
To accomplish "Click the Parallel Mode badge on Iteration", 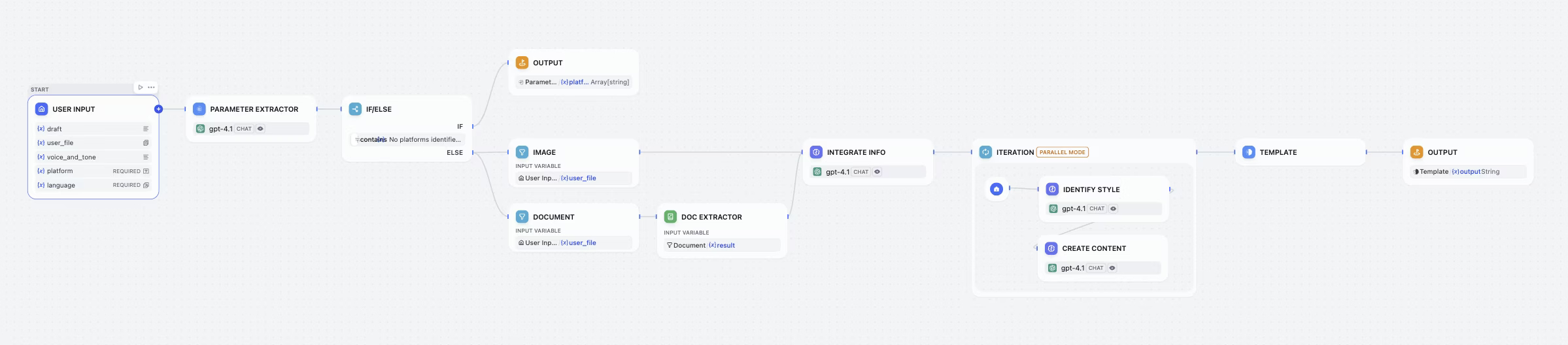I will click(x=1062, y=152).
